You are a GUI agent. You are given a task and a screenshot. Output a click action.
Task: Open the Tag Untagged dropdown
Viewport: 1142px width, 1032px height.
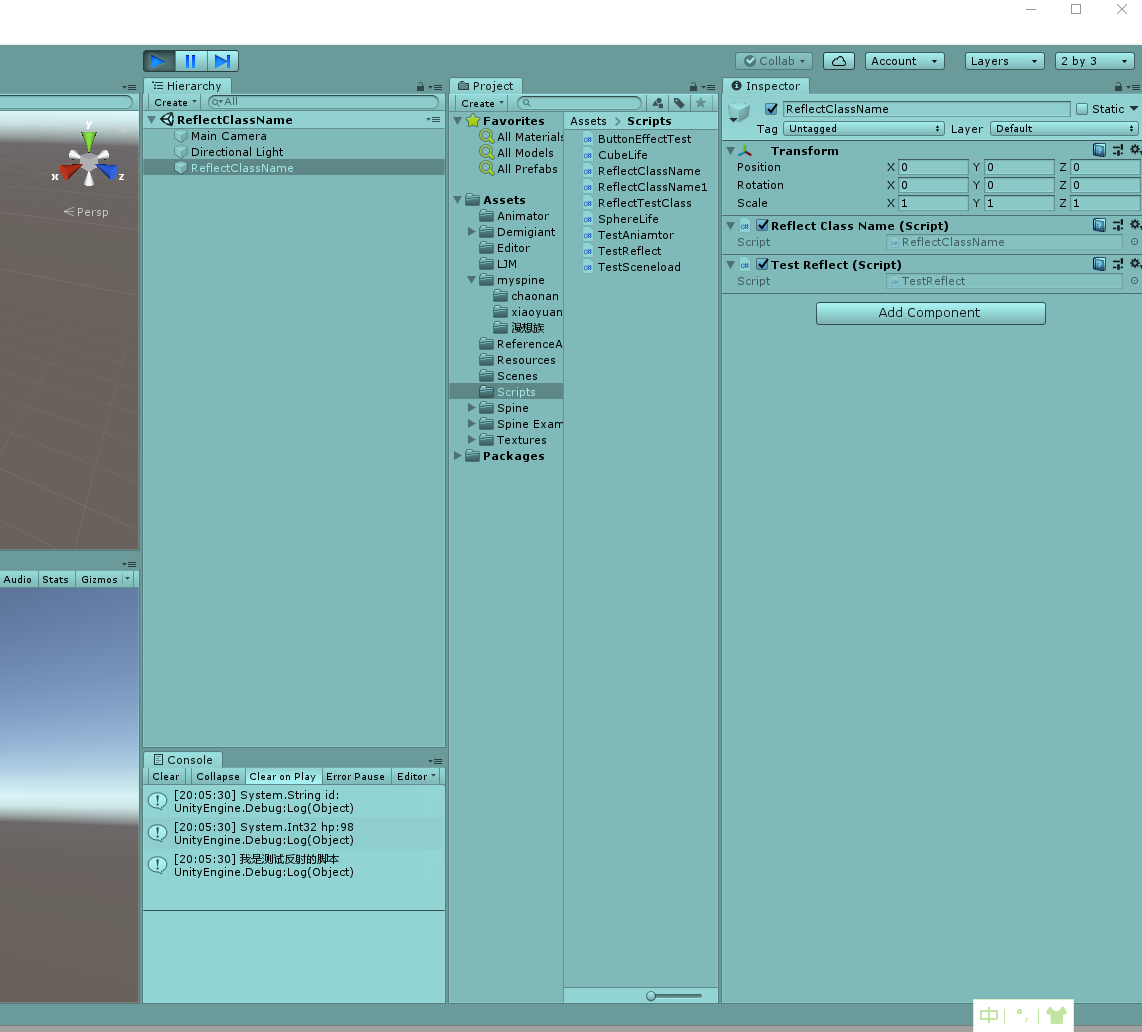(864, 129)
